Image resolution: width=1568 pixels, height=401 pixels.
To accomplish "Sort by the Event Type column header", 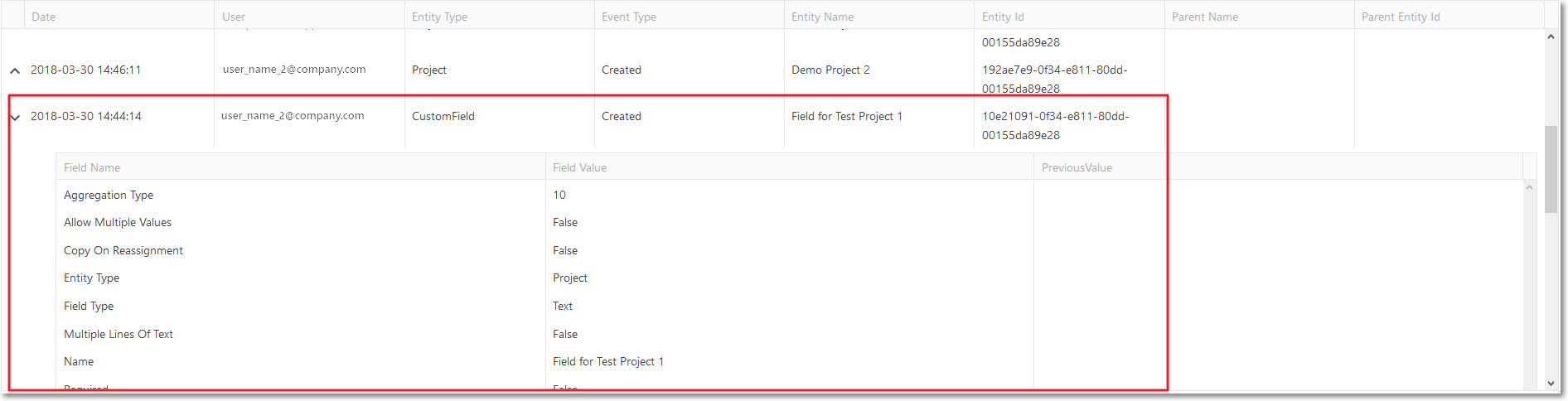I will click(629, 17).
